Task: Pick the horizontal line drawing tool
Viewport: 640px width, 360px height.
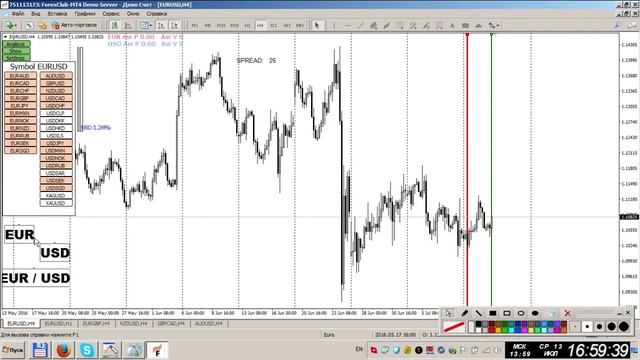Action: point(347,25)
